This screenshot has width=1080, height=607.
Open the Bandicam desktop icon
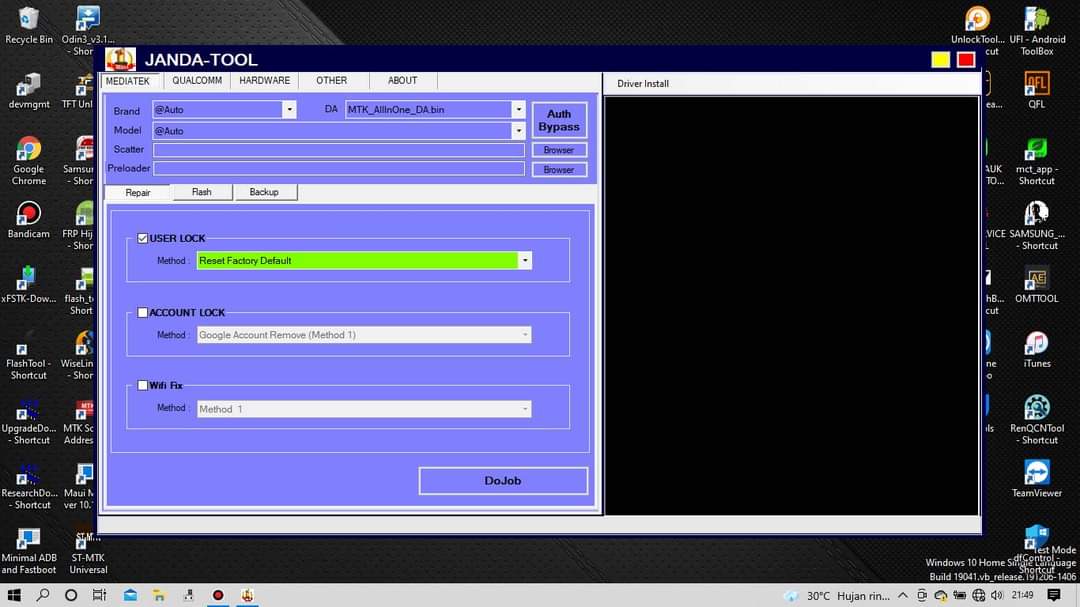[x=28, y=220]
